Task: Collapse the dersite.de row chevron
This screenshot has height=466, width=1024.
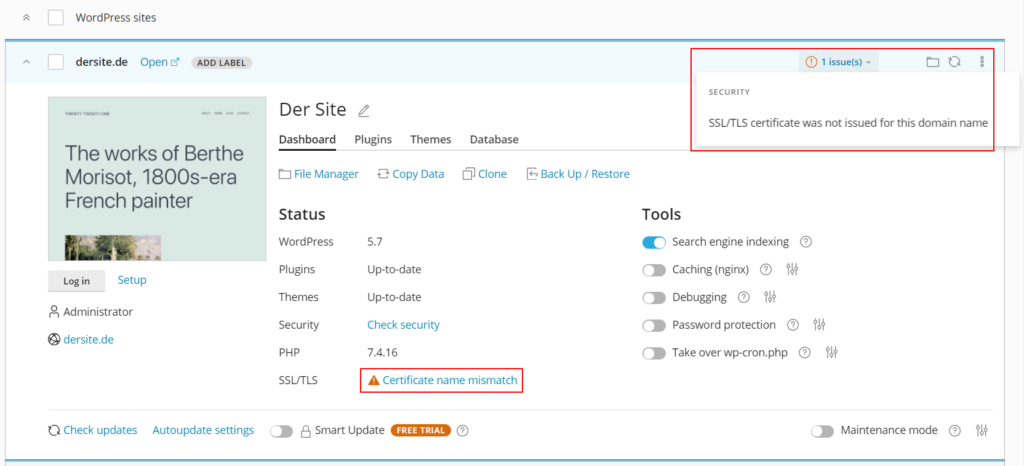Action: point(26,62)
